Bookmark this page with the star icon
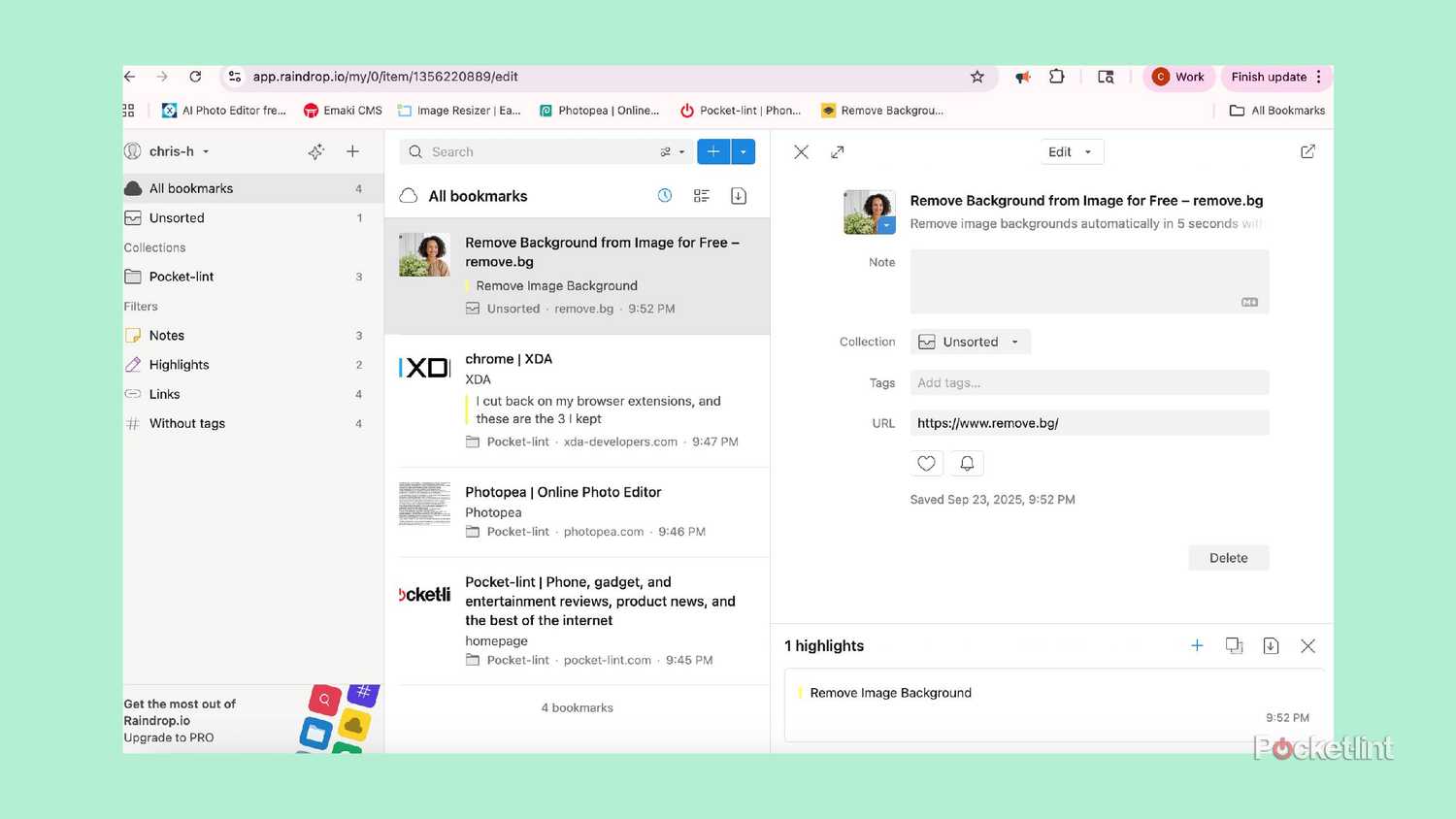1456x819 pixels. point(977,77)
